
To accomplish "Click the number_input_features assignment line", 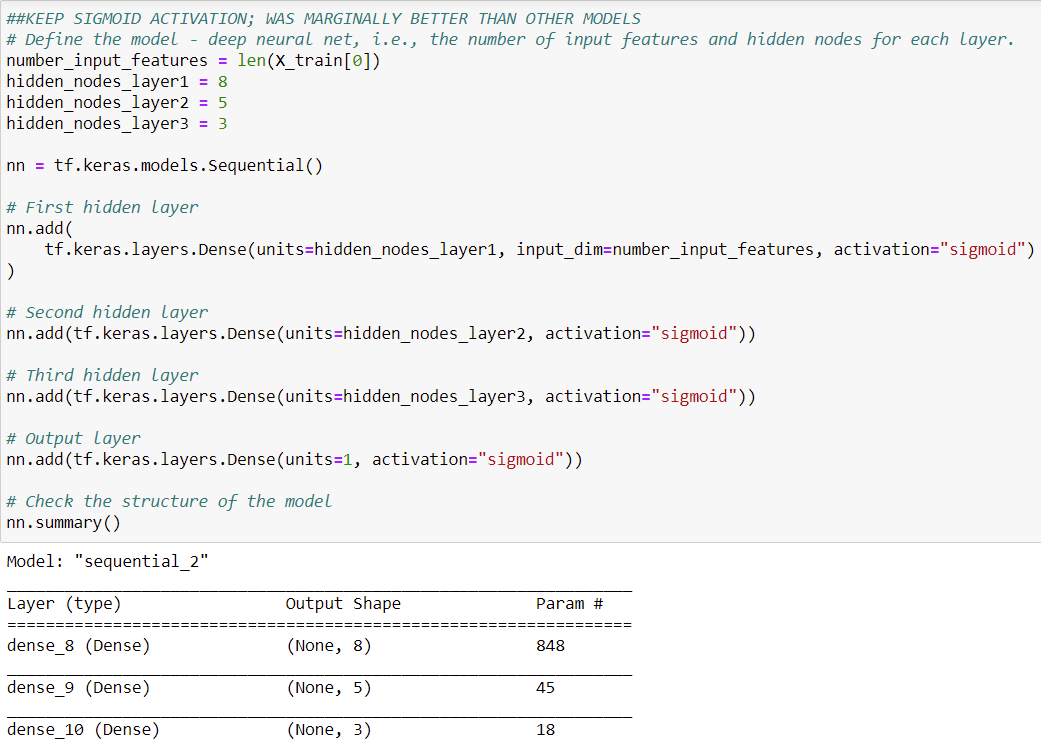I will pyautogui.click(x=193, y=61).
